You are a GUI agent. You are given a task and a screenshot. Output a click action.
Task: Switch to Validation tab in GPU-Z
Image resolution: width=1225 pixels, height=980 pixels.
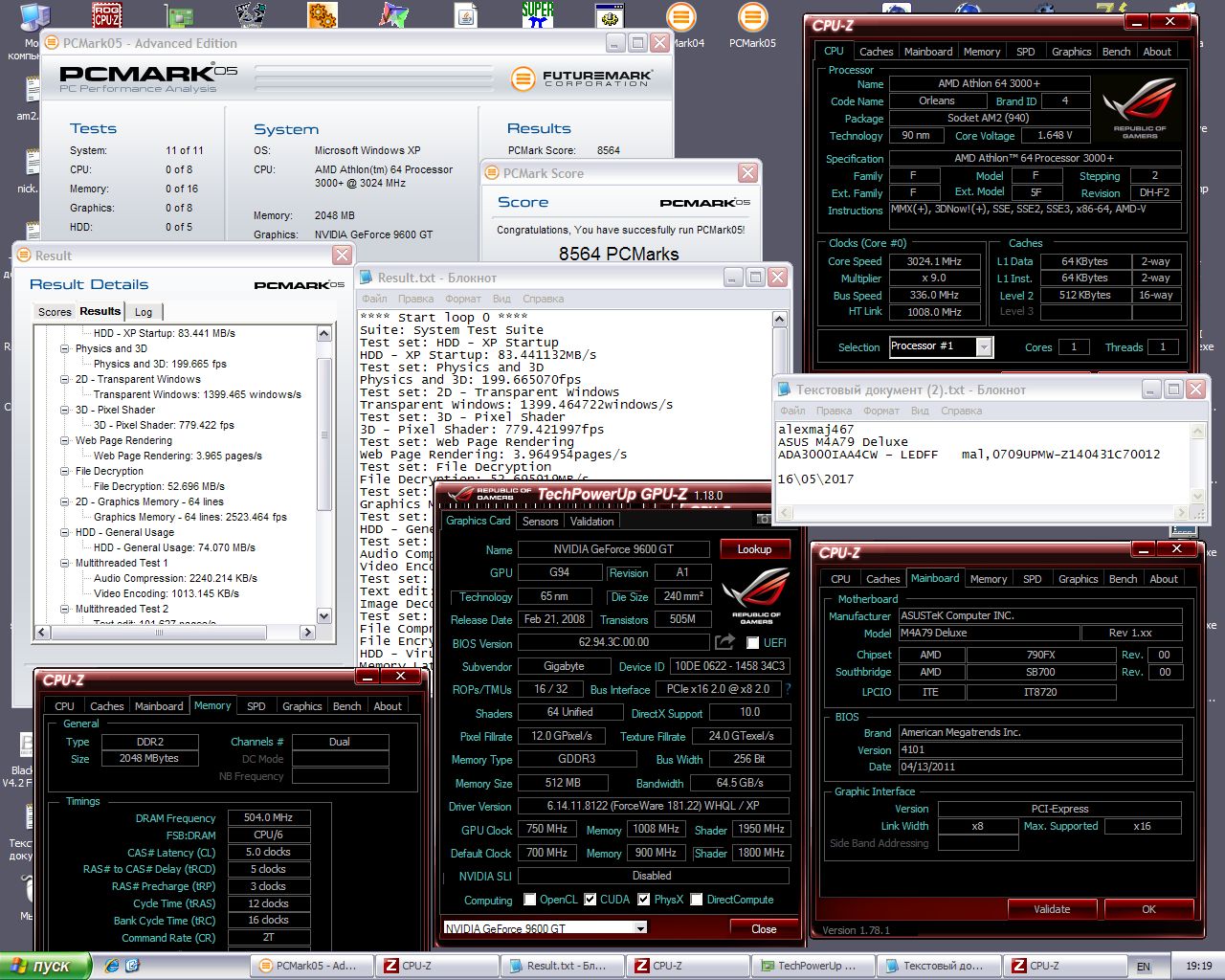(591, 522)
